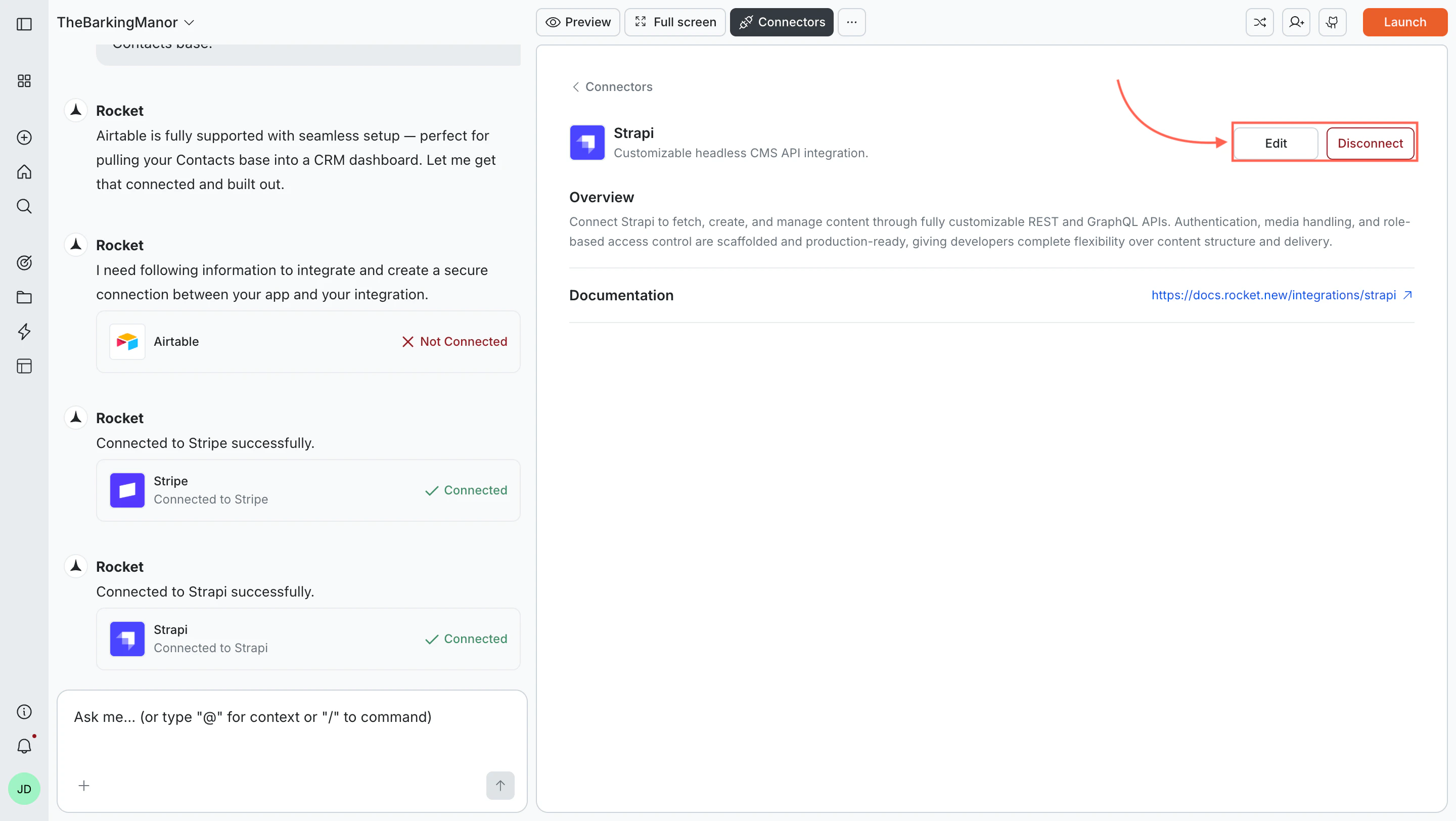Click the new project plus-circle icon
The height and width of the screenshot is (821, 1456).
click(24, 138)
